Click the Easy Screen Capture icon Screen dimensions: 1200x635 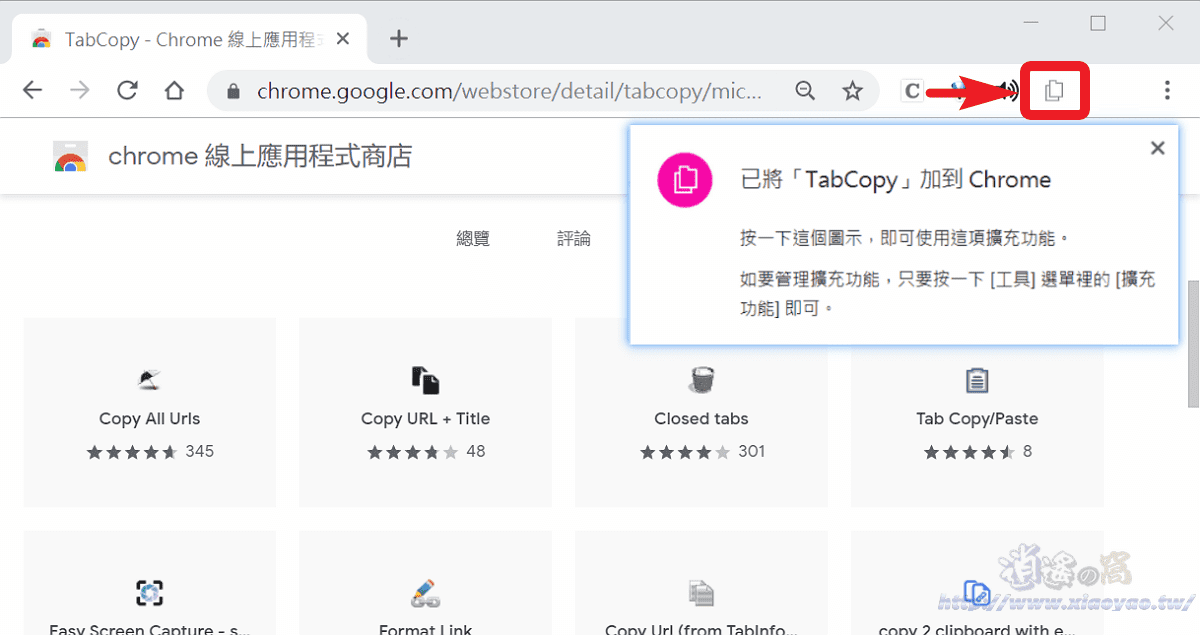(x=150, y=593)
